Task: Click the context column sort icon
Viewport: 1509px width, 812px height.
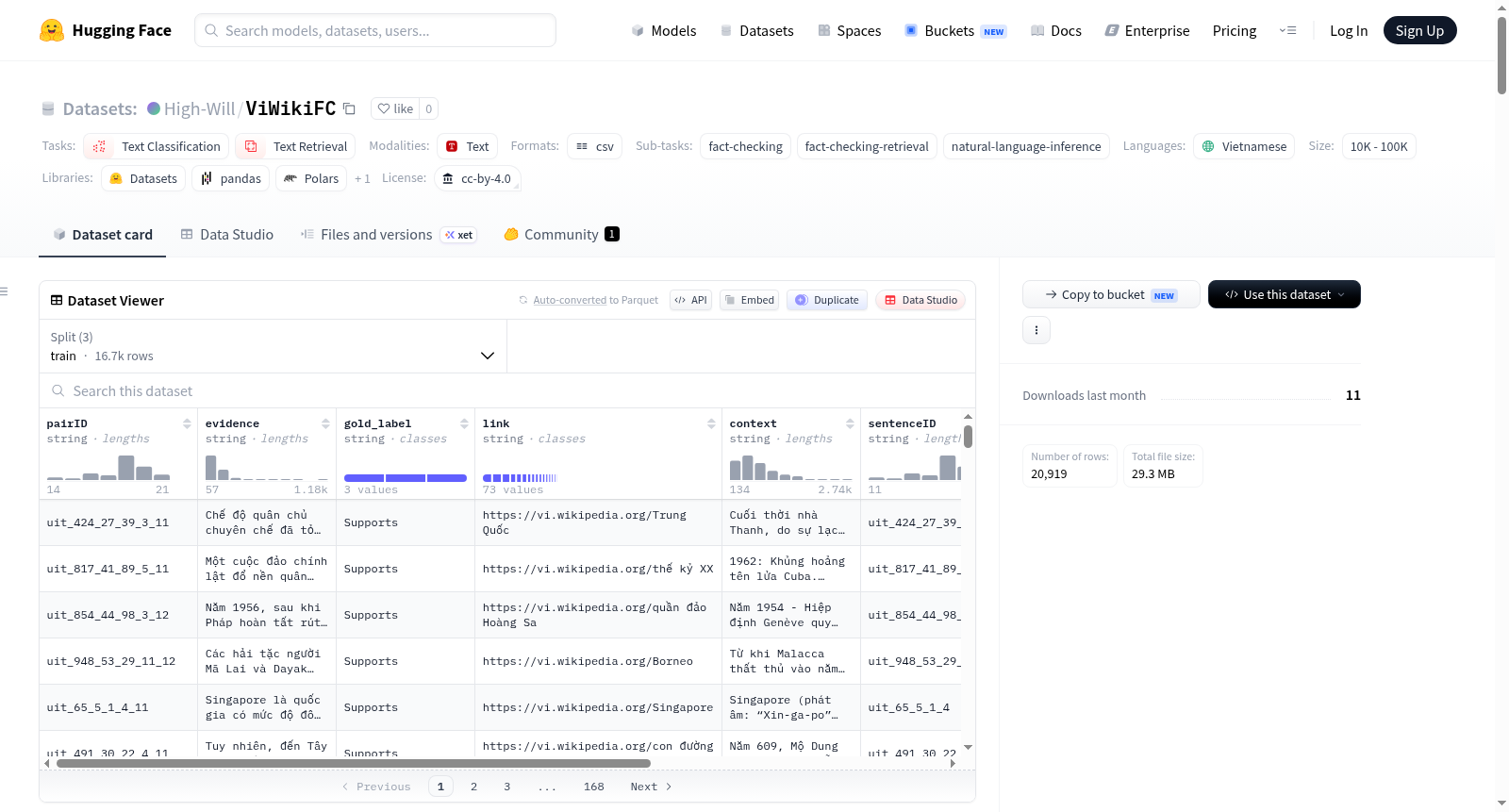Action: [x=850, y=423]
